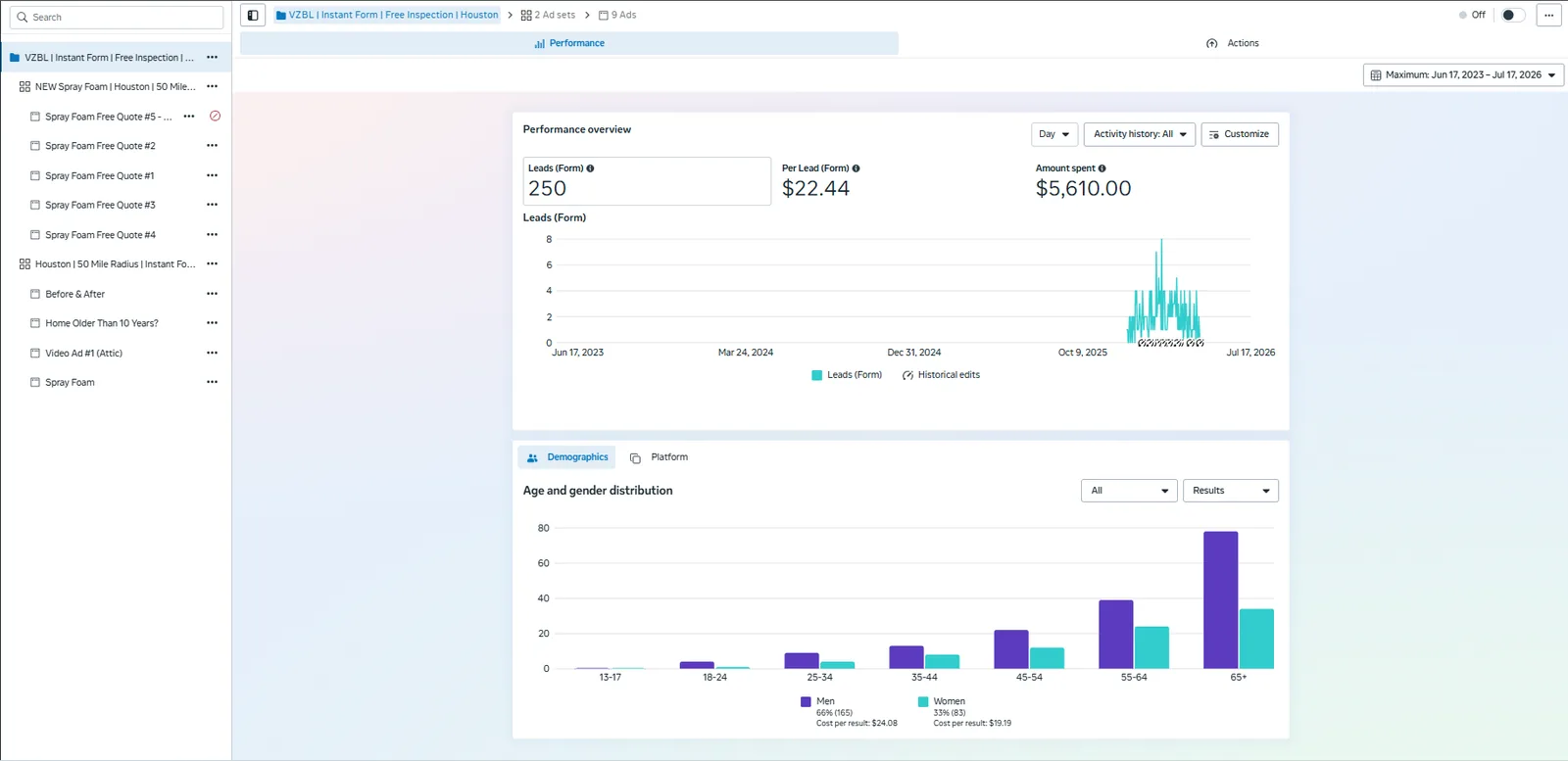
Task: Click the 45-54 Men purple bar
Action: point(1010,649)
